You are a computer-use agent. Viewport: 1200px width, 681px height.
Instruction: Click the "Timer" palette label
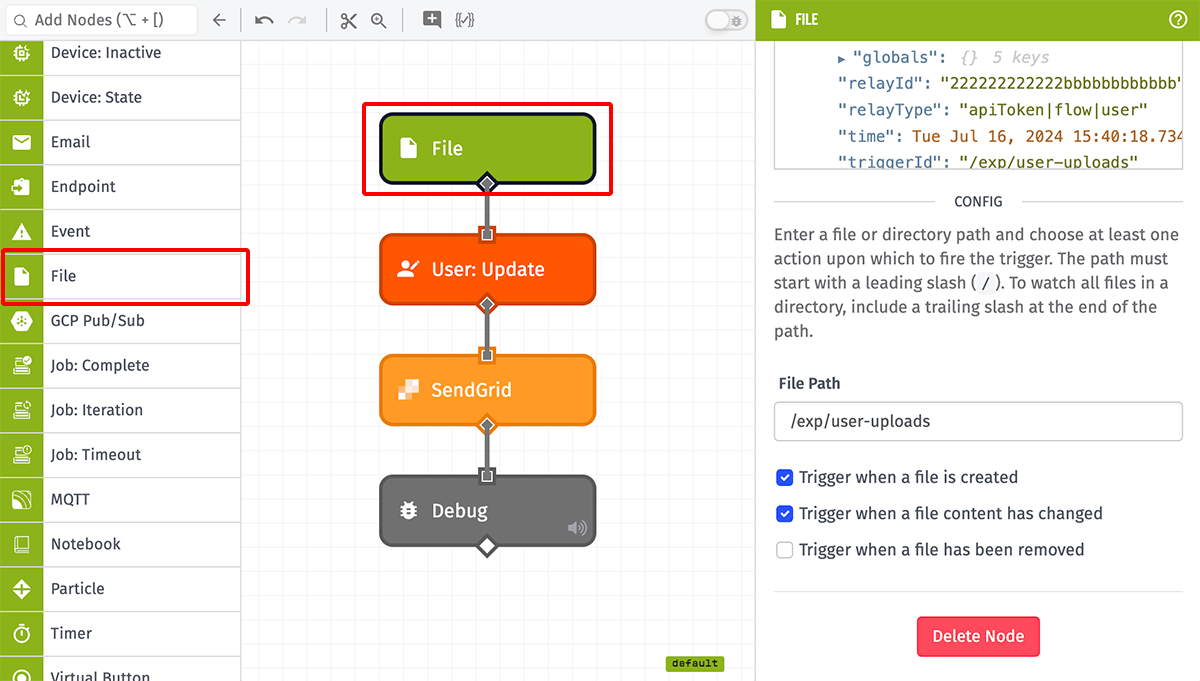click(71, 633)
